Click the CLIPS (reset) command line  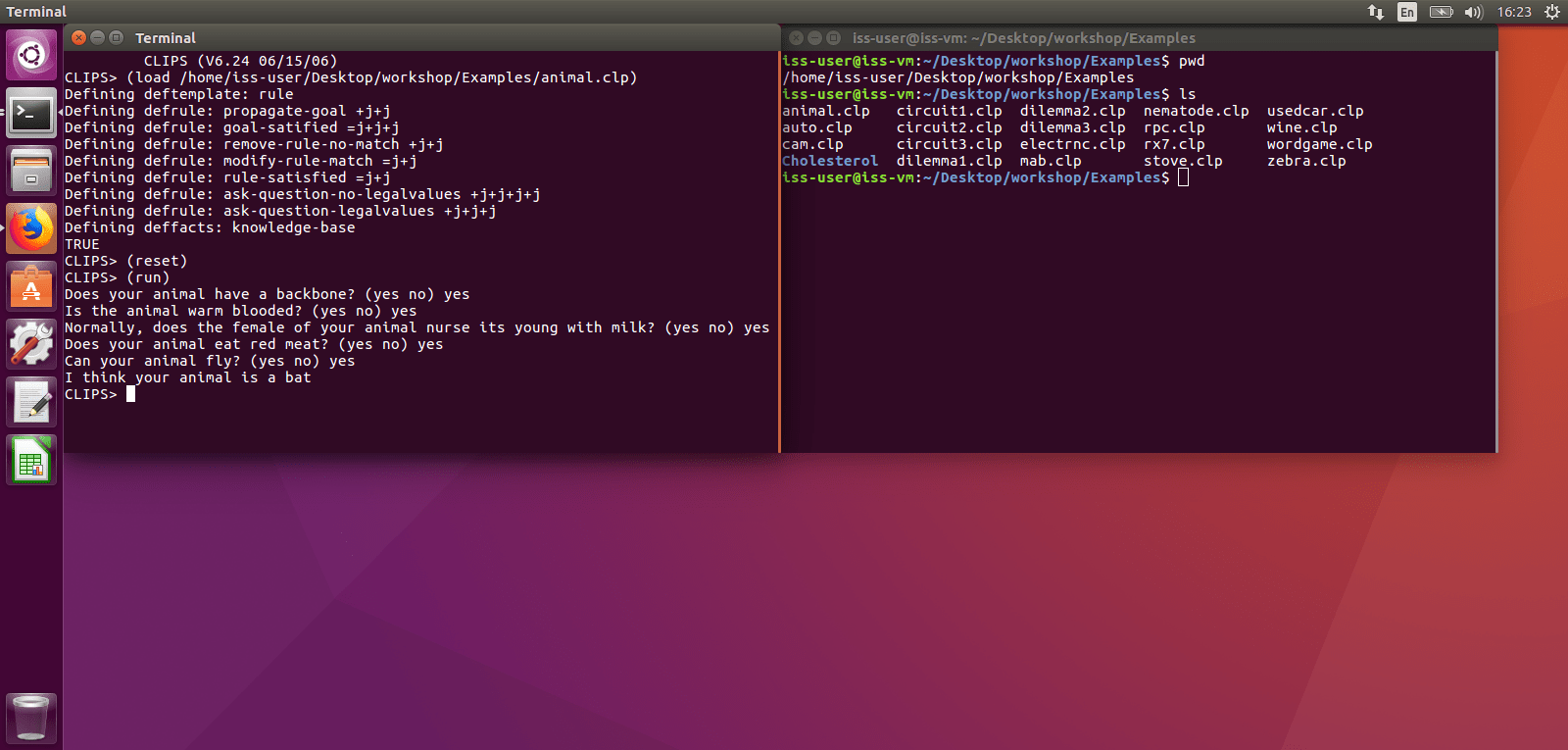click(125, 261)
